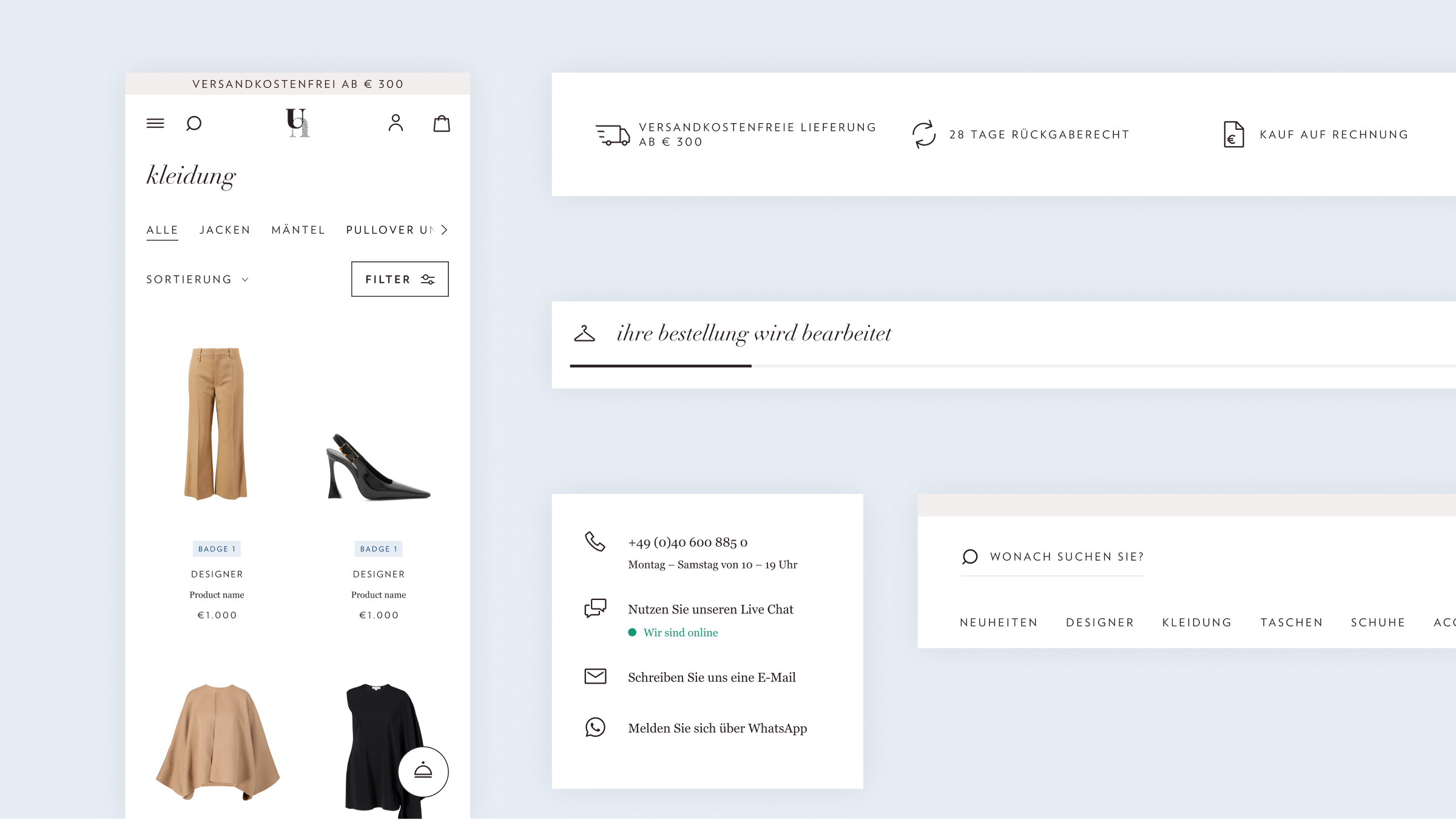Image resolution: width=1456 pixels, height=819 pixels.
Task: Open the Filter button
Action: coord(400,279)
